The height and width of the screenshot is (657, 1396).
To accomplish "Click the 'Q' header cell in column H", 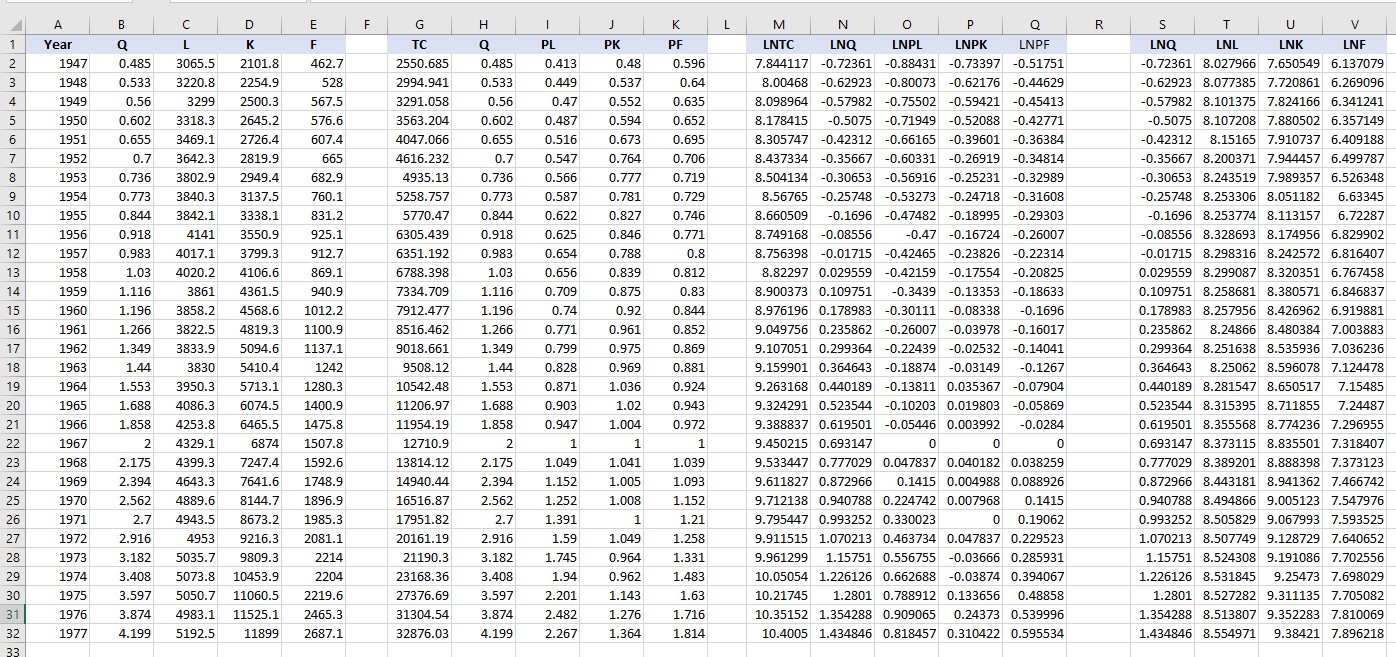I will [484, 44].
